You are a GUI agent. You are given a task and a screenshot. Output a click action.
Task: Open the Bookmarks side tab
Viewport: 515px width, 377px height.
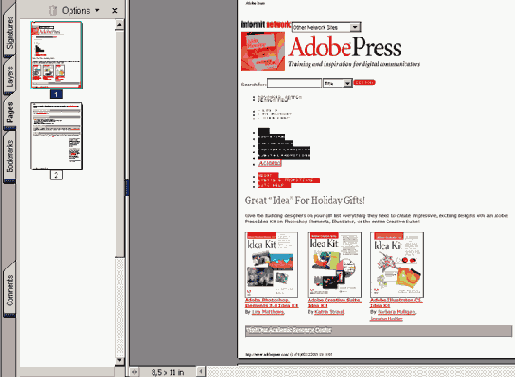coord(10,156)
